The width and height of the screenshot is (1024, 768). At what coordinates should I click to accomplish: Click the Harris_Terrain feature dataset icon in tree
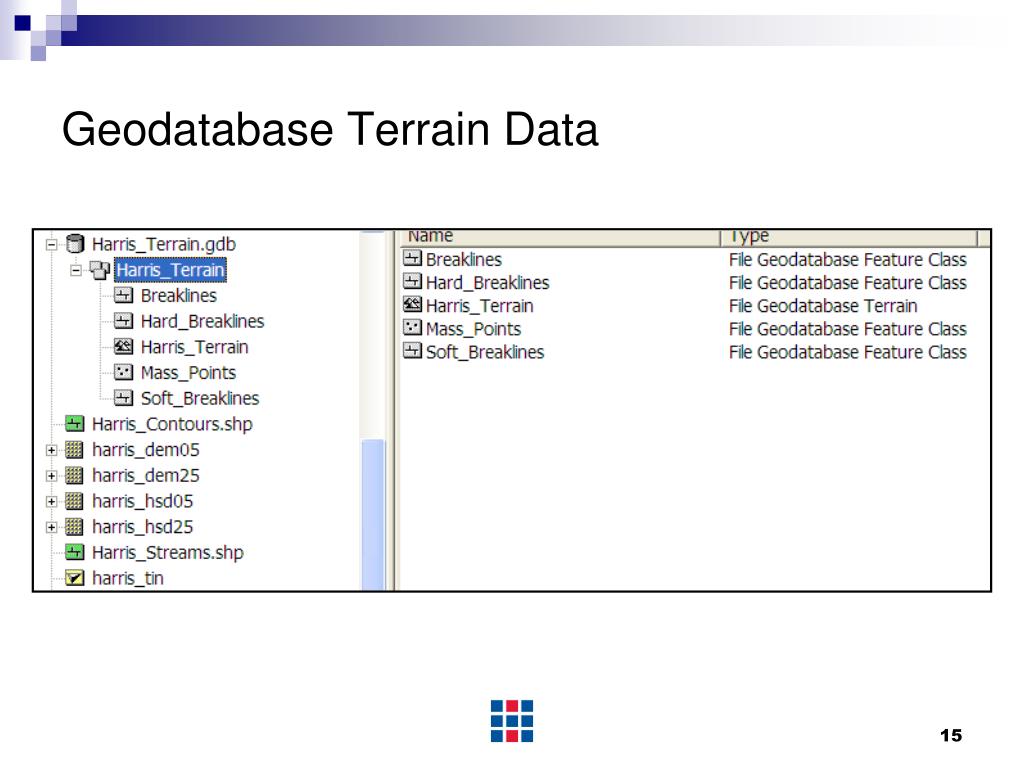(x=99, y=270)
